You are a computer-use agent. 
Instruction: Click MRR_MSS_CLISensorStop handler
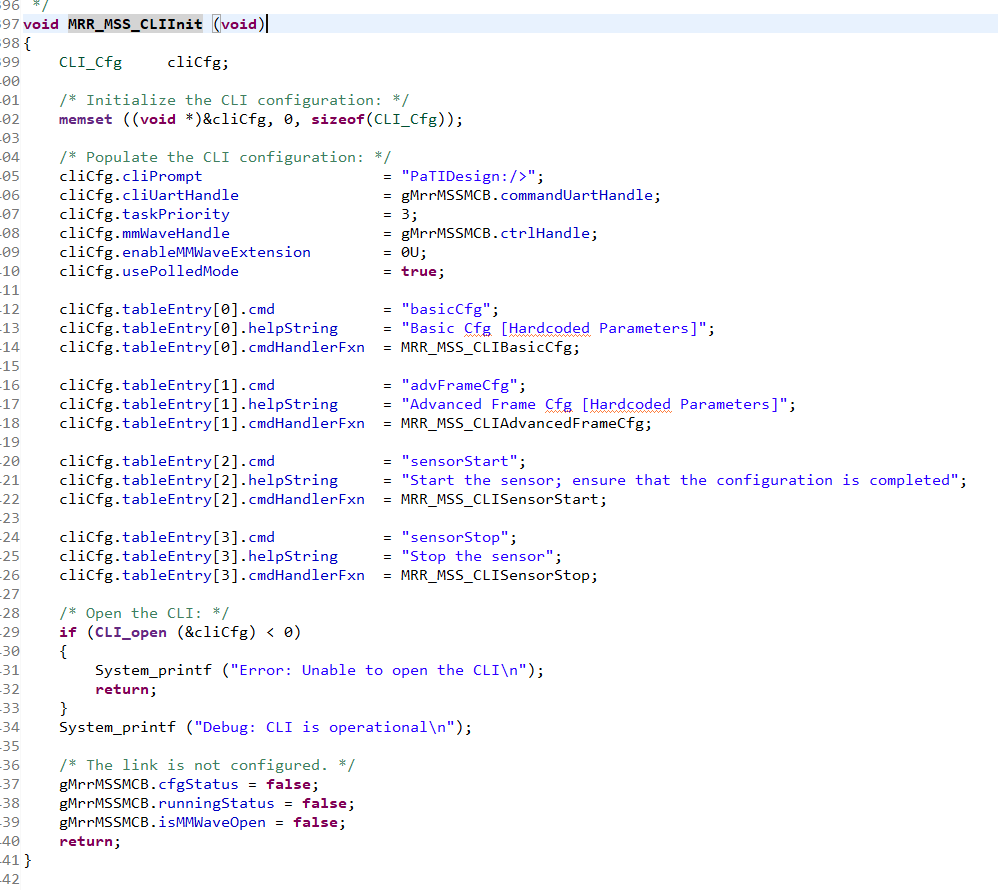[495, 576]
